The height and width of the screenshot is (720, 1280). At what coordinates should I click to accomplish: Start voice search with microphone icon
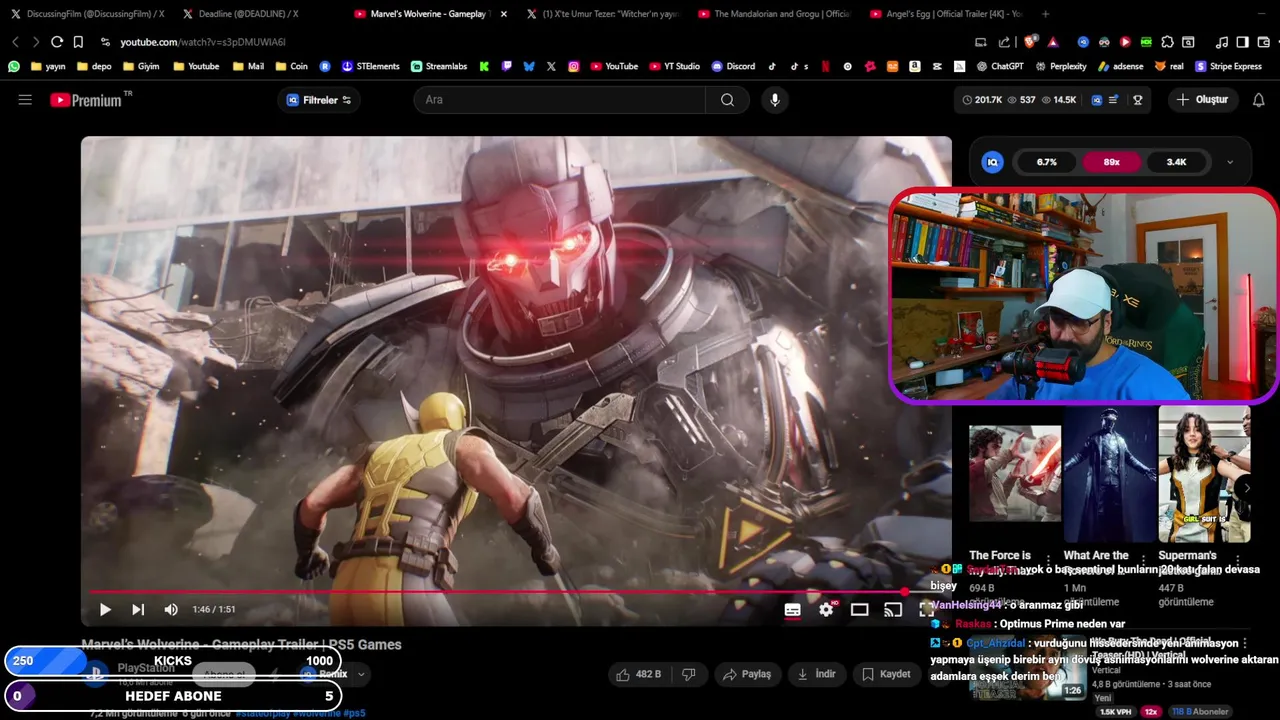click(774, 100)
